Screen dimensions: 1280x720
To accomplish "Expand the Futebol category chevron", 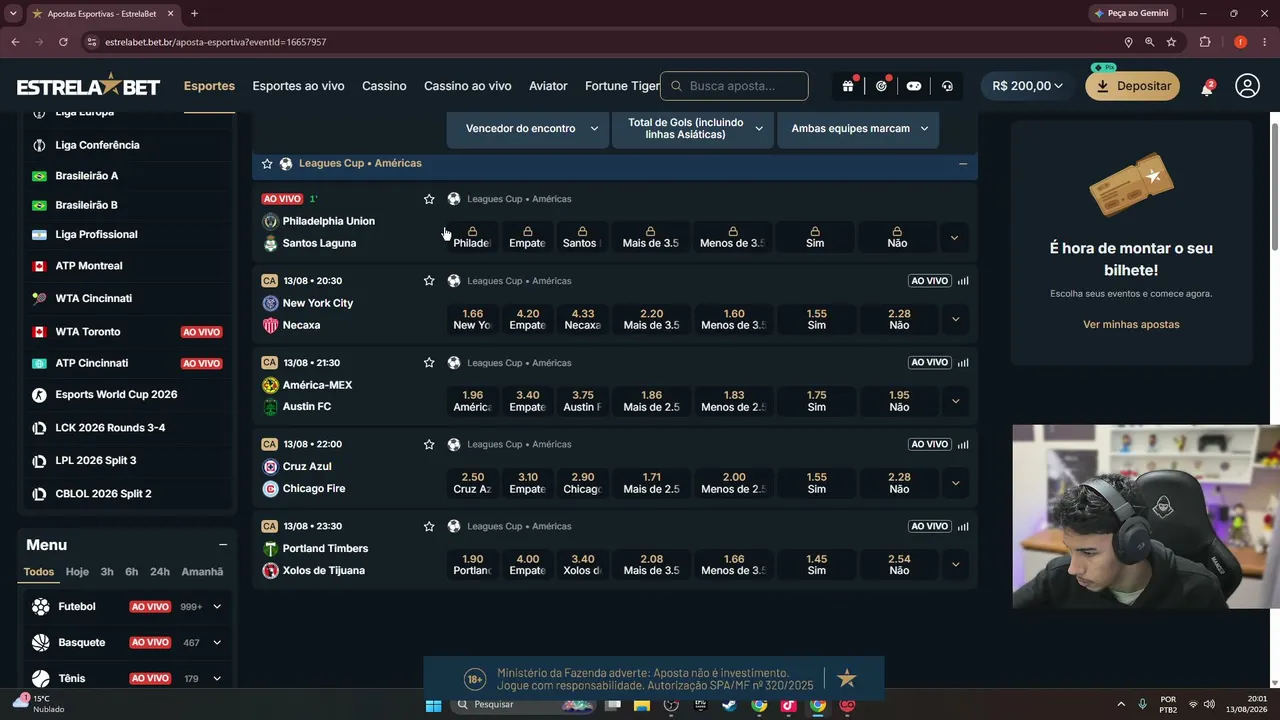I will pyautogui.click(x=217, y=607).
